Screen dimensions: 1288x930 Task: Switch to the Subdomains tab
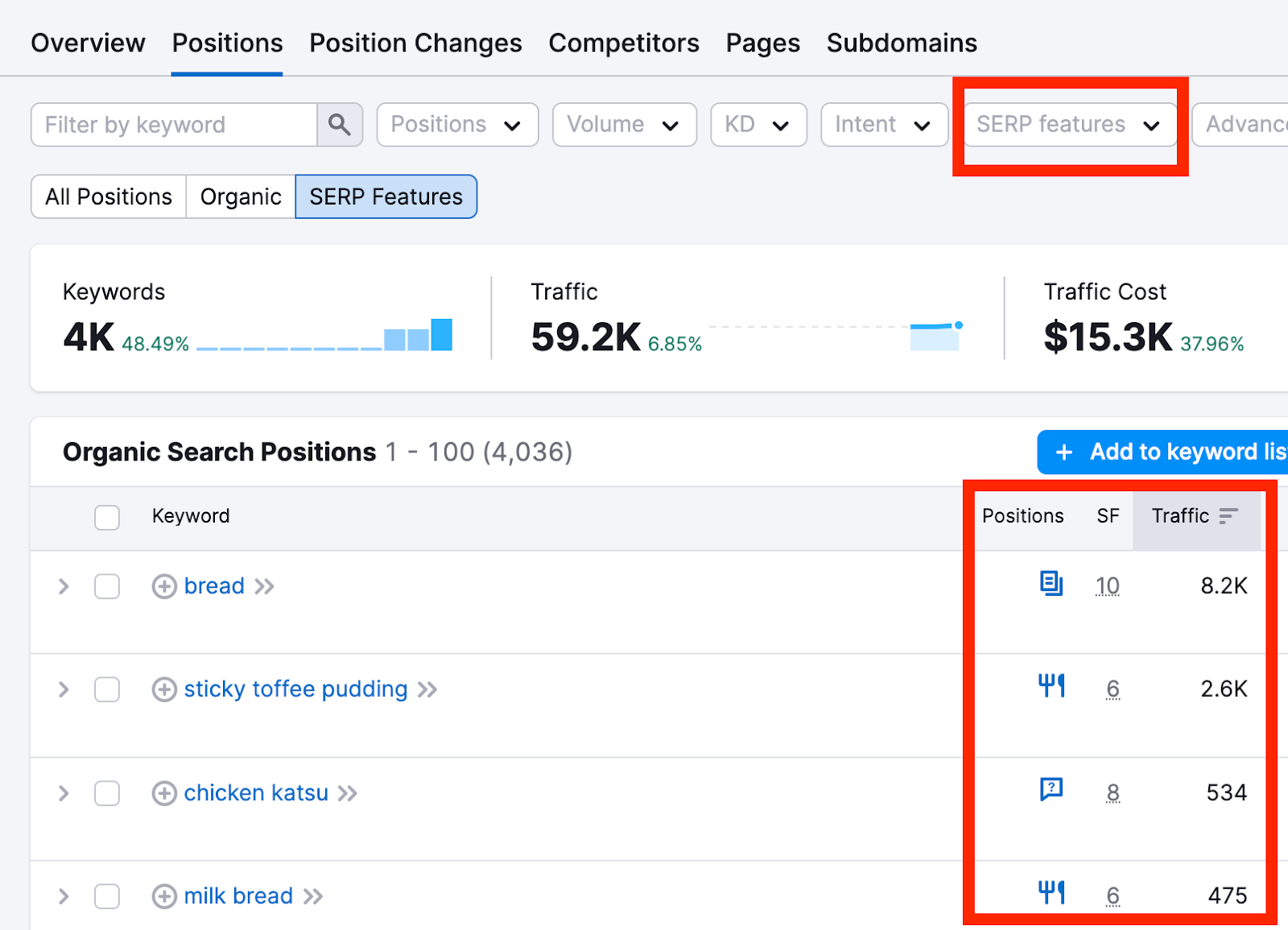pyautogui.click(x=902, y=43)
